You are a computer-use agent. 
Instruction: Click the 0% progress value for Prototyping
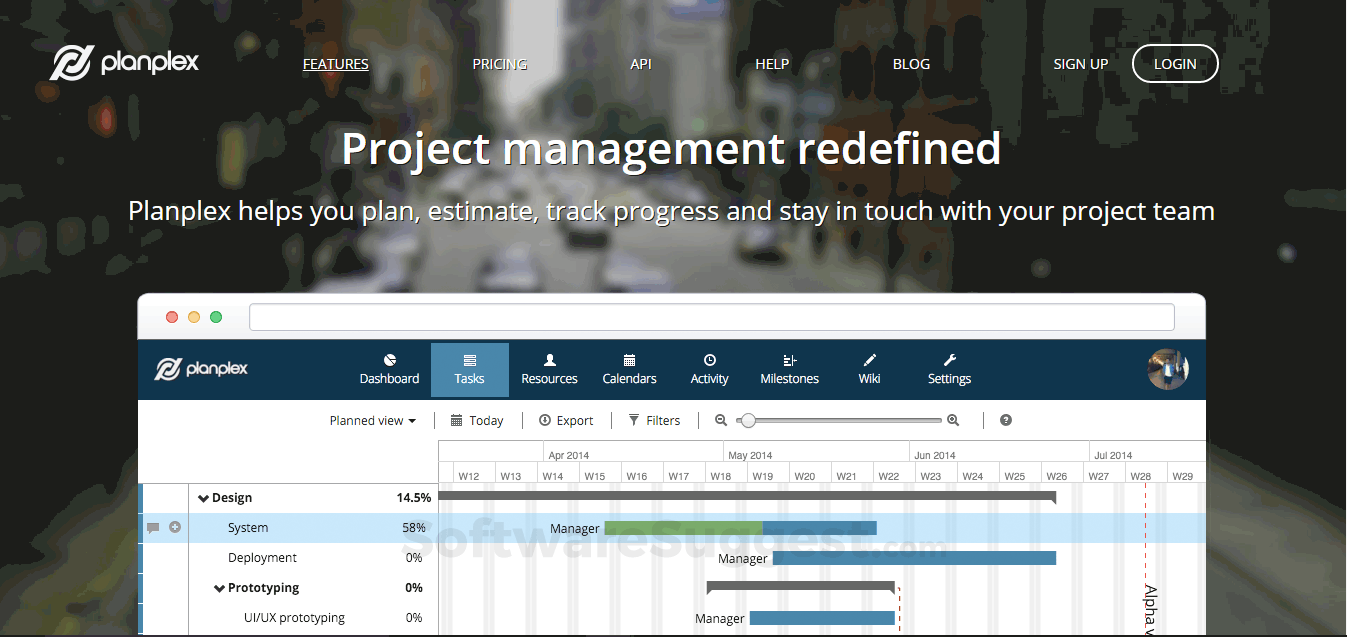tap(414, 588)
